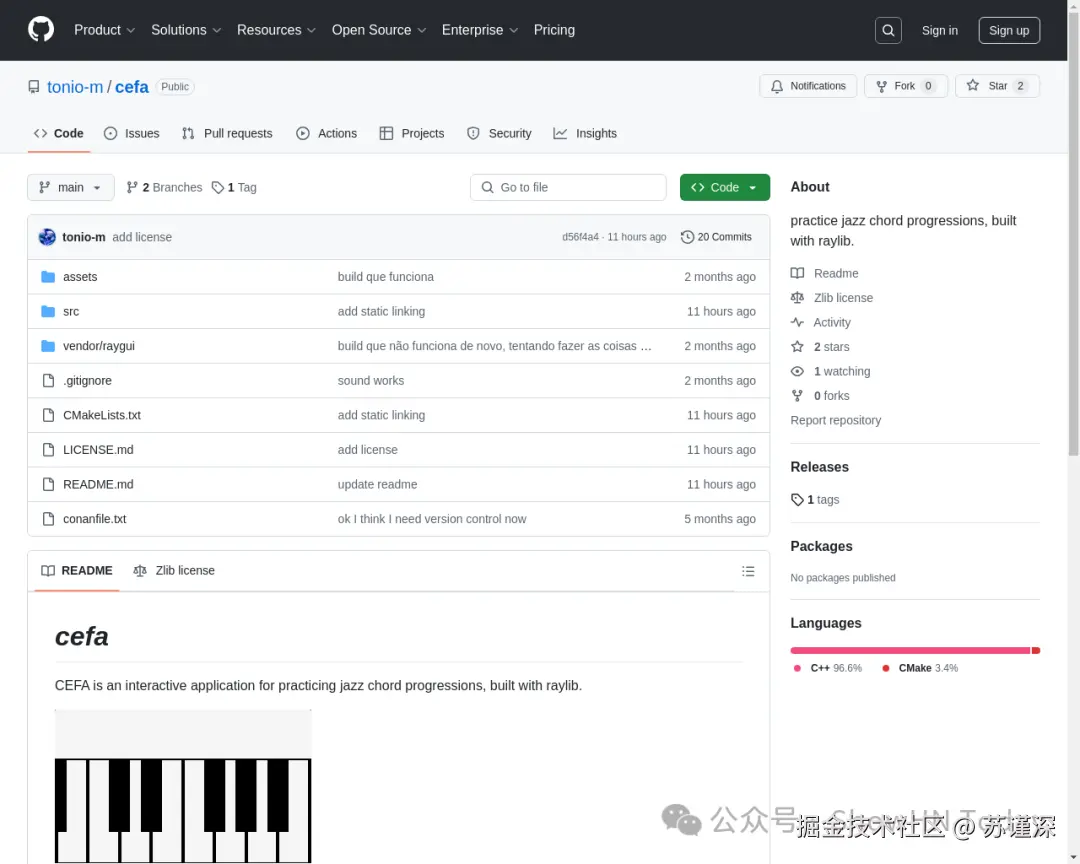Open the 'add static linking' commit for src

coord(381,311)
